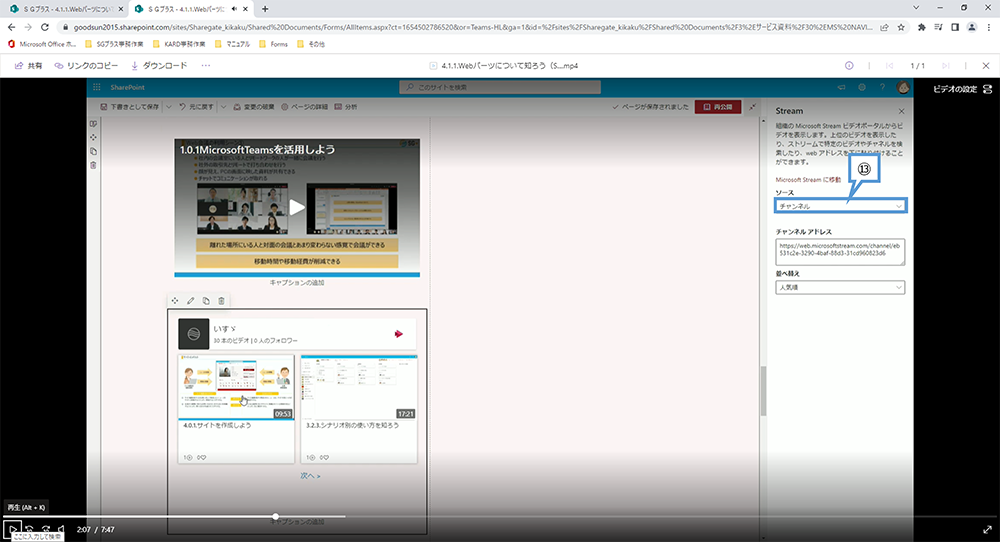Skip backward using the rewind icon
Image resolution: width=1000 pixels, height=542 pixels.
(29, 529)
